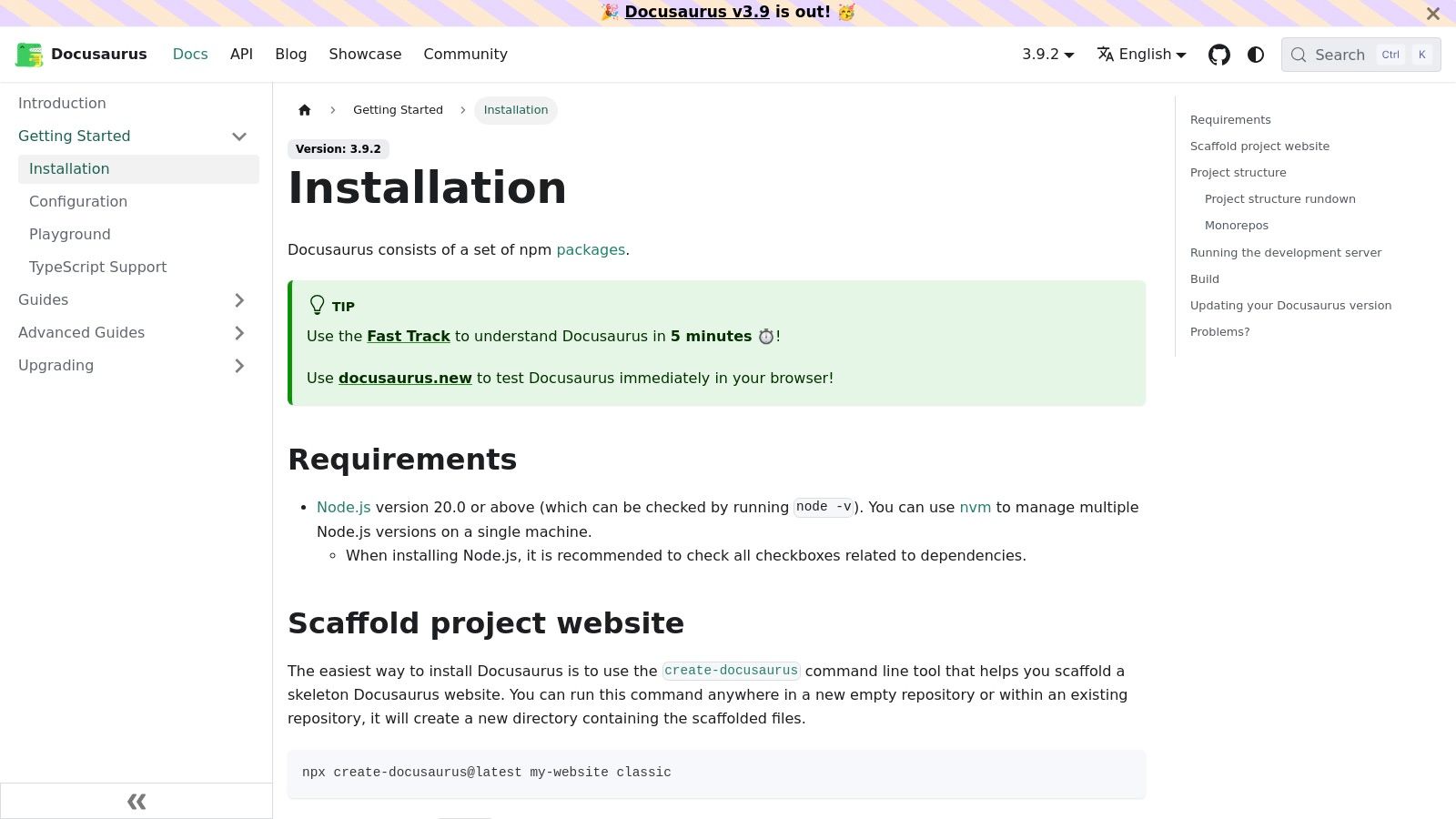Click the home breadcrumb icon

pyautogui.click(x=305, y=110)
